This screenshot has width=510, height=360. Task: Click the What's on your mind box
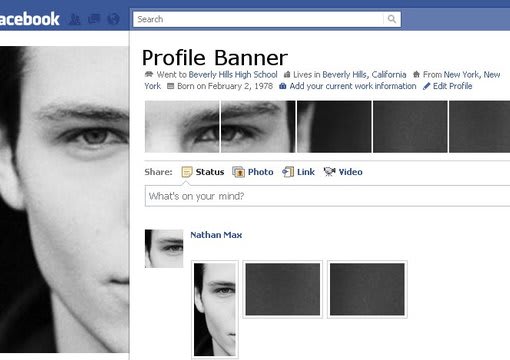point(327,196)
